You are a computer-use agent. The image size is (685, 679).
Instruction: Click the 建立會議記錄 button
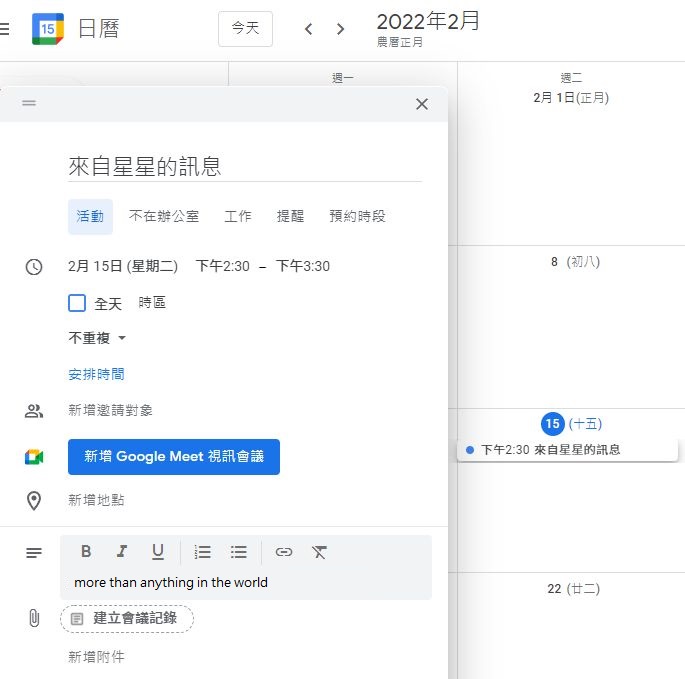click(127, 619)
